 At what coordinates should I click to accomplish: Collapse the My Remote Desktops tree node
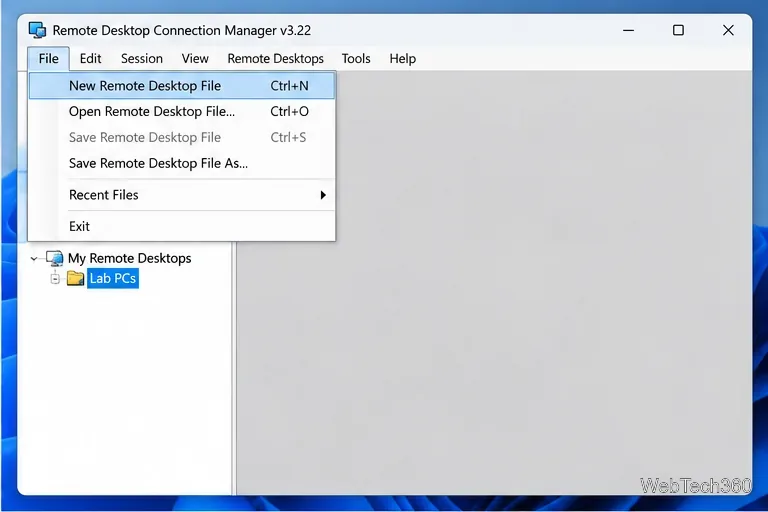point(34,258)
